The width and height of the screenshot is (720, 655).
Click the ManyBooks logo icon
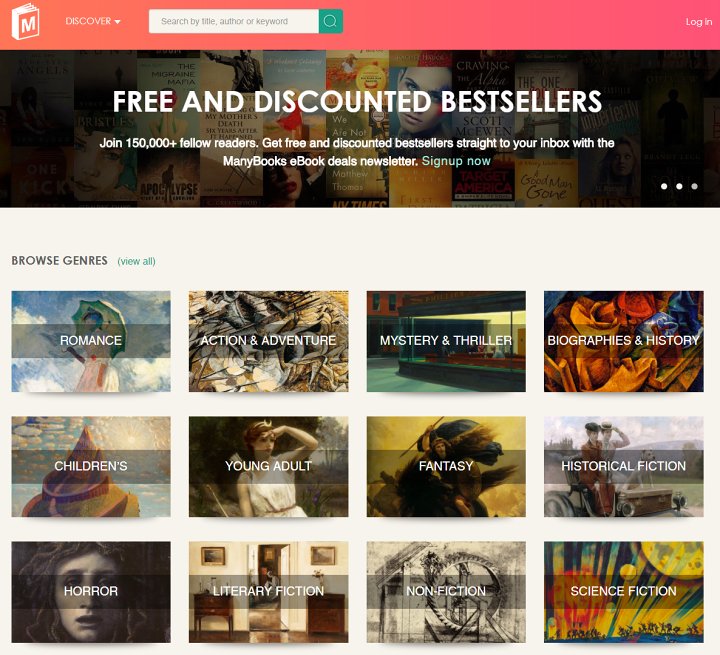pos(25,21)
